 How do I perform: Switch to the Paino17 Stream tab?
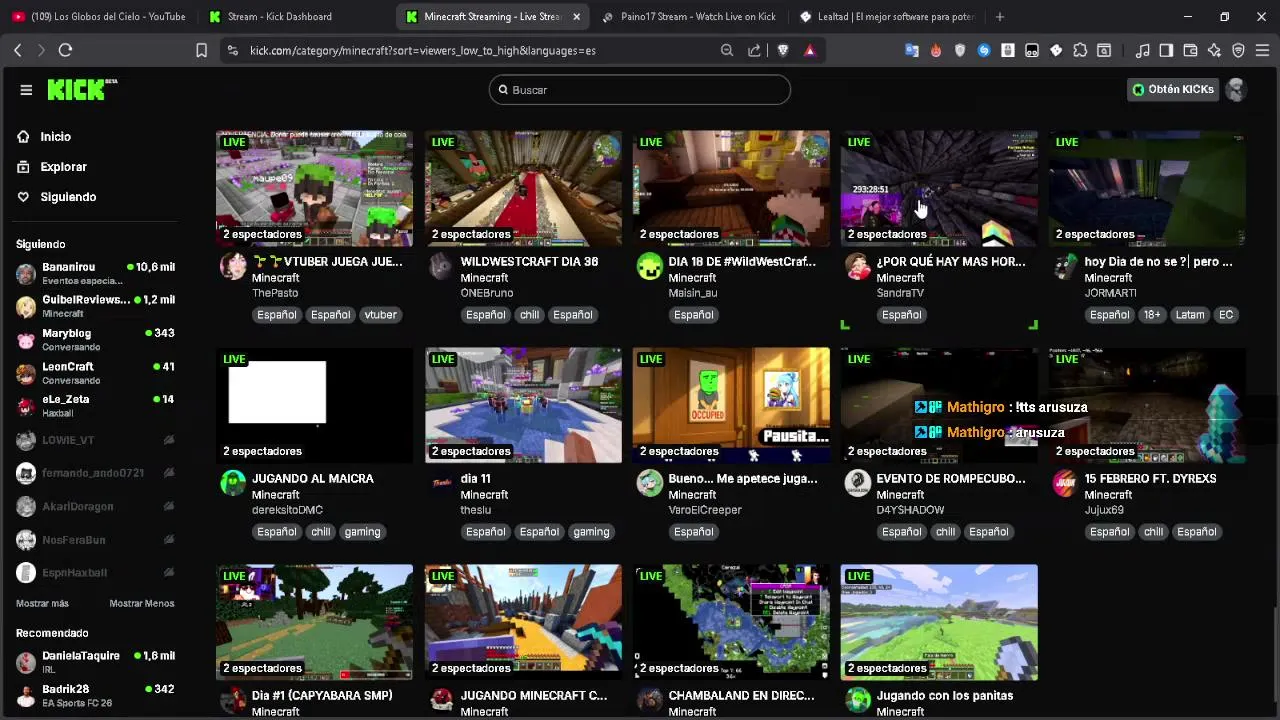pos(690,17)
